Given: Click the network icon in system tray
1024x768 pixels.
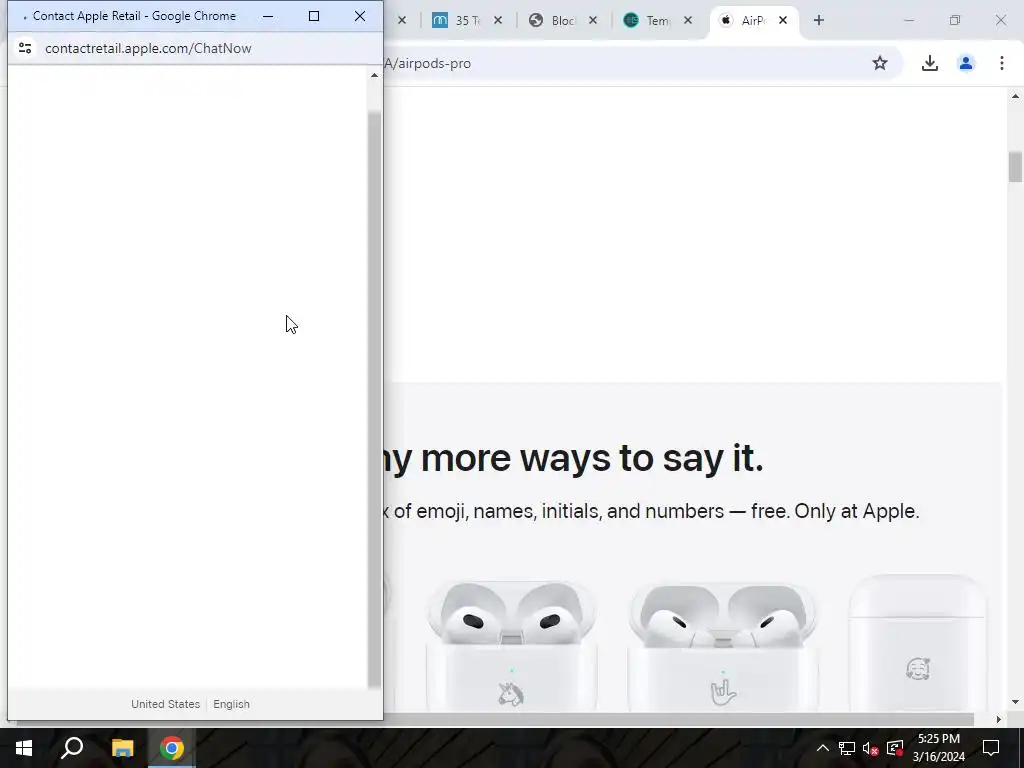Looking at the screenshot, I should (x=846, y=748).
